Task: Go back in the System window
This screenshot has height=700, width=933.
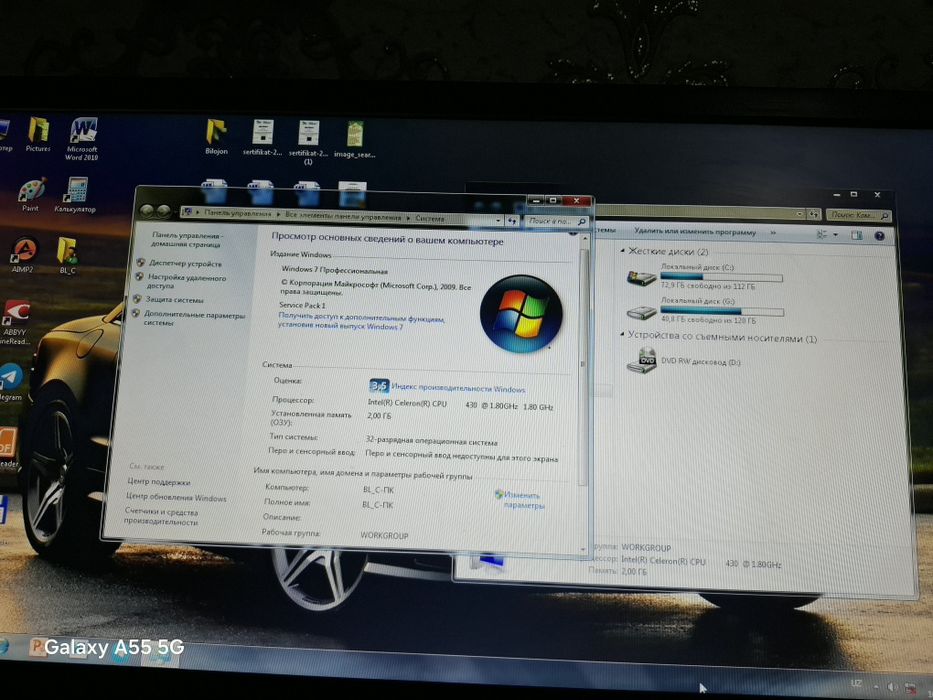Action: click(x=146, y=211)
